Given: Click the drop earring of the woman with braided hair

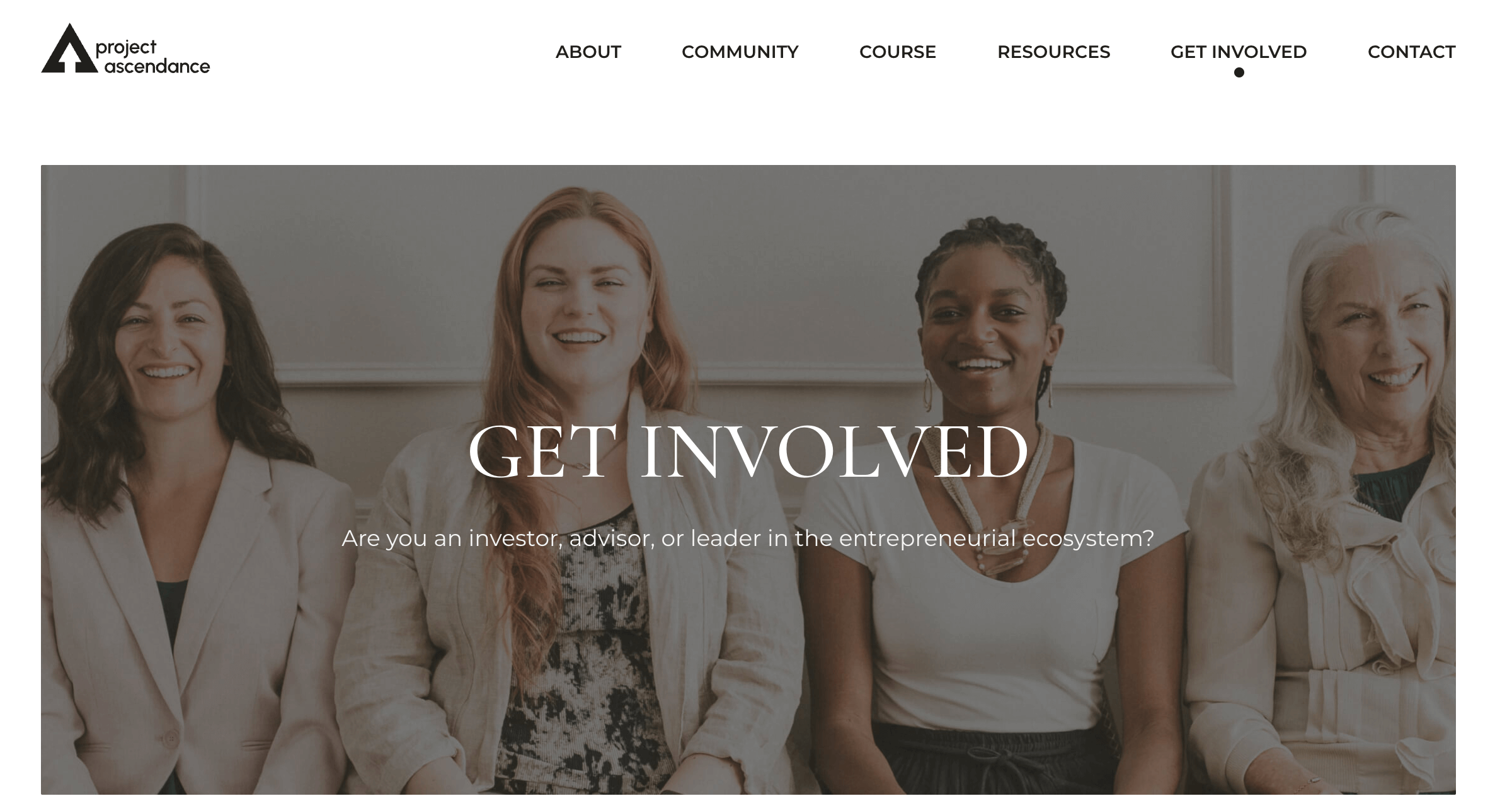Looking at the screenshot, I should pos(929,392).
